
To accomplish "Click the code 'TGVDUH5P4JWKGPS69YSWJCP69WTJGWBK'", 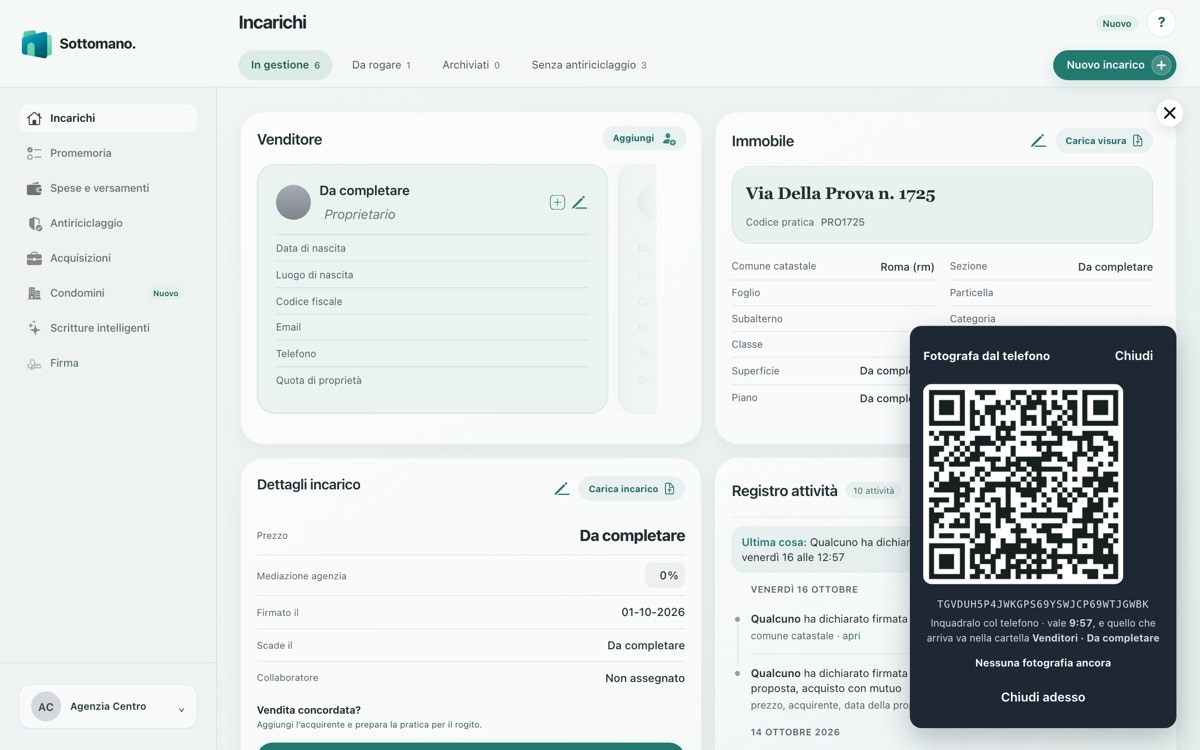I will (1043, 605).
